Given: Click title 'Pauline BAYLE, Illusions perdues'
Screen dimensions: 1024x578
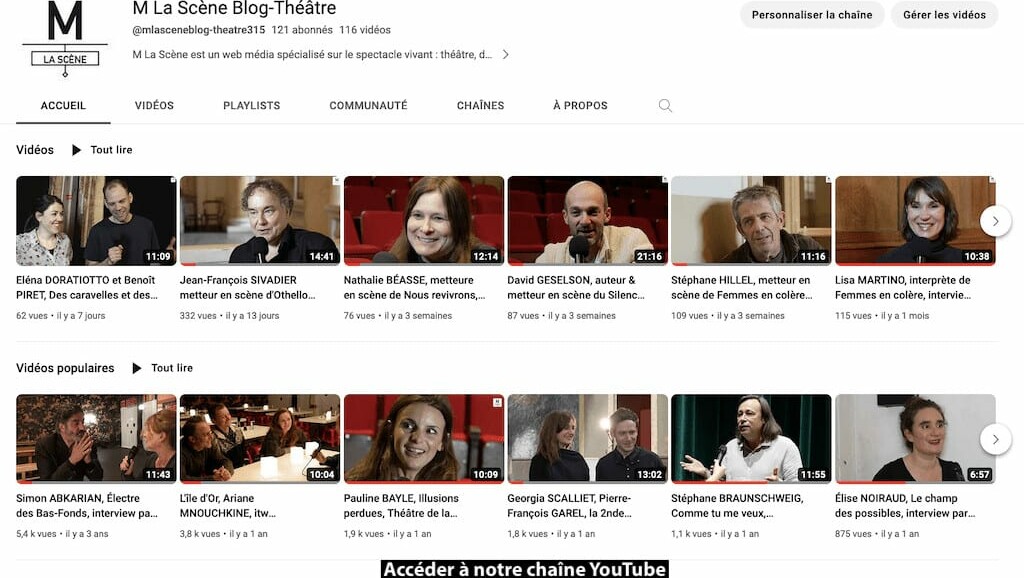Looking at the screenshot, I should pos(402,506).
